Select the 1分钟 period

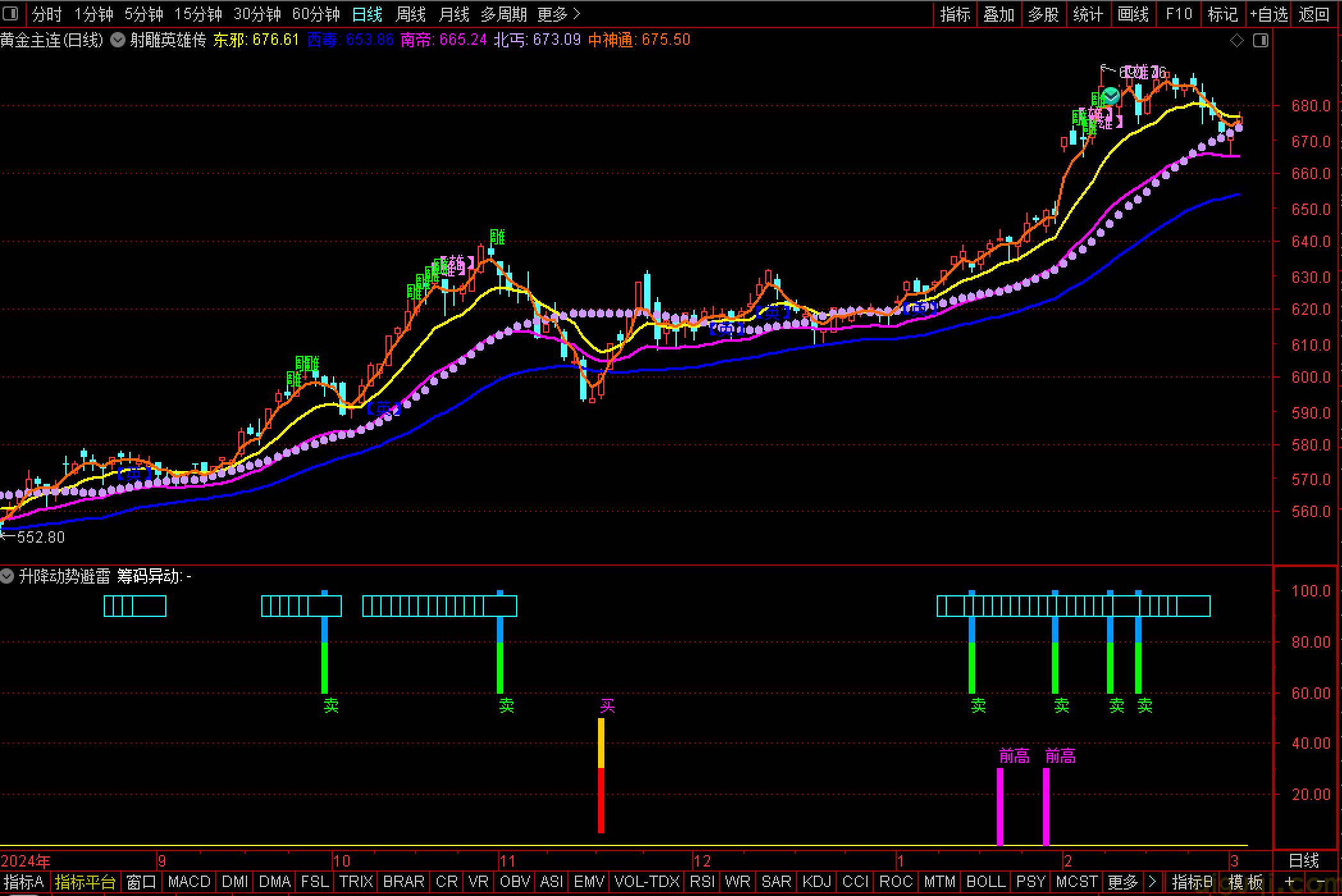click(x=94, y=14)
